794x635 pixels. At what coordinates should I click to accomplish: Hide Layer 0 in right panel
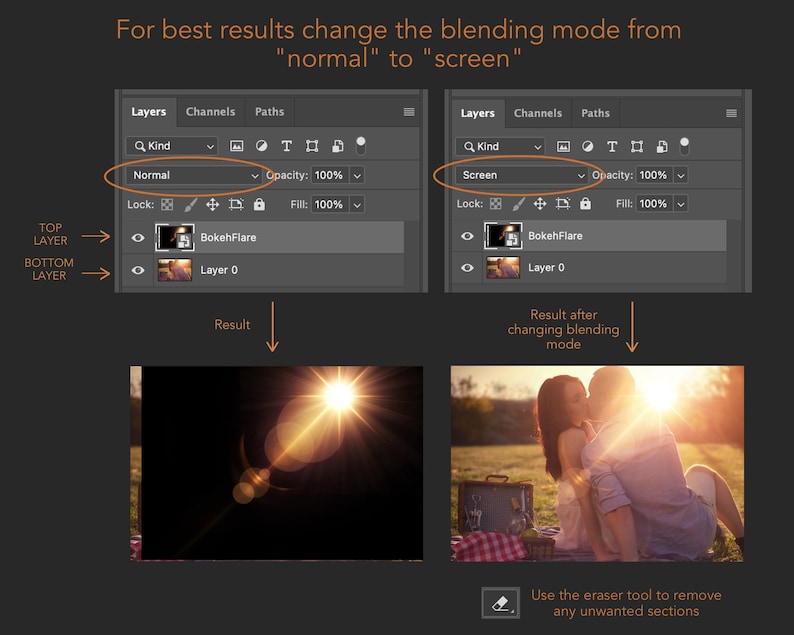click(x=467, y=267)
